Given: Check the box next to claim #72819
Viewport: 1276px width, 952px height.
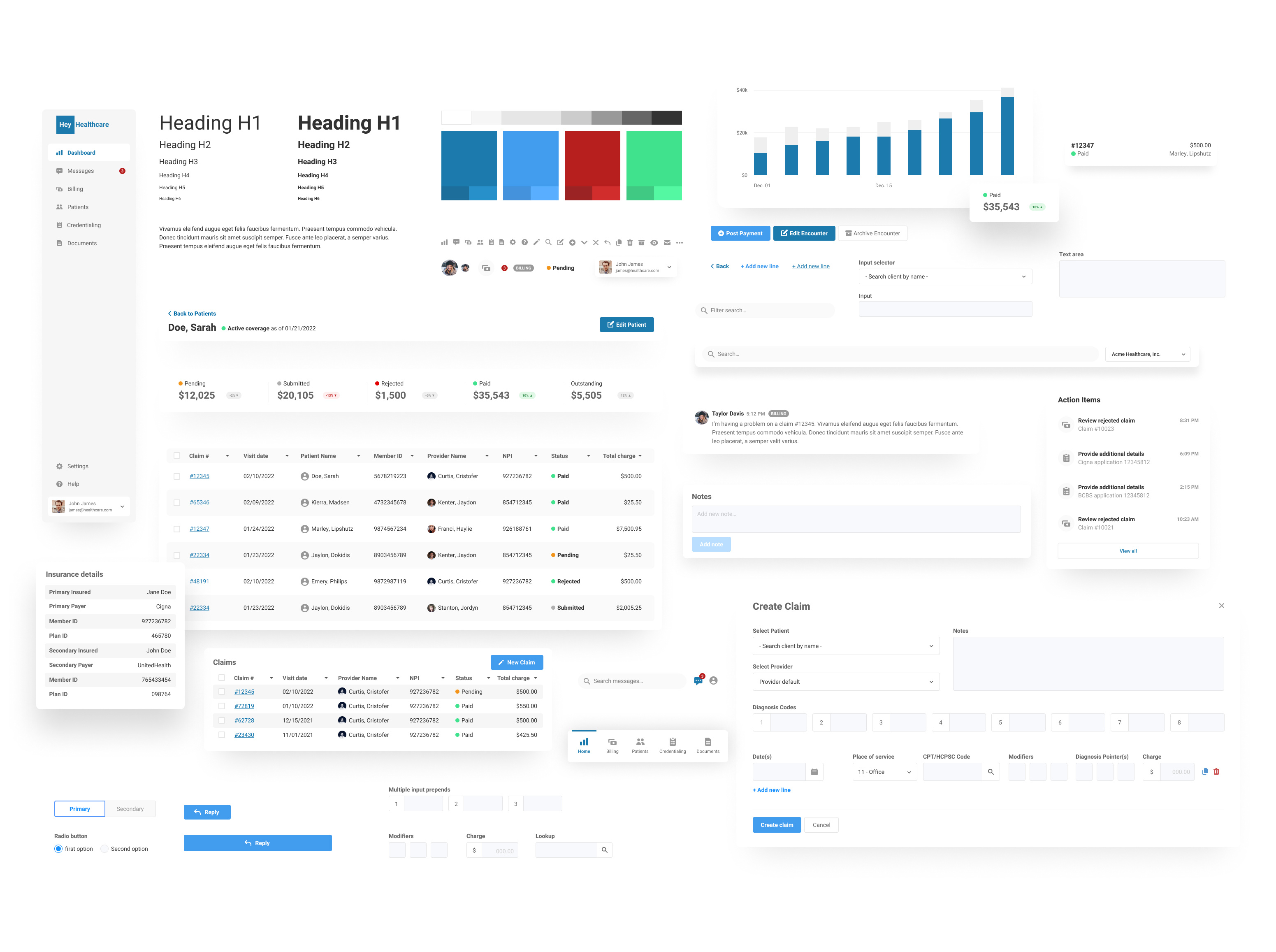Looking at the screenshot, I should [x=222, y=706].
